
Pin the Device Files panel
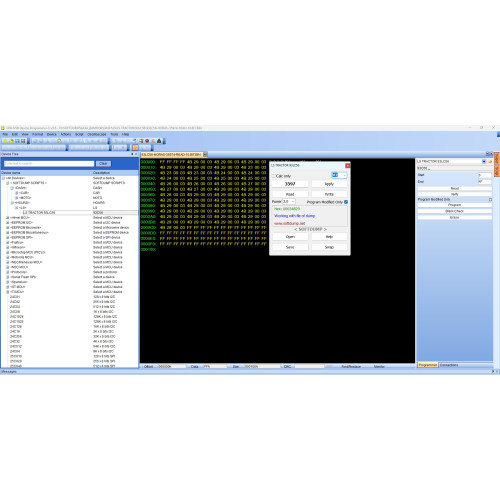click(x=132, y=154)
